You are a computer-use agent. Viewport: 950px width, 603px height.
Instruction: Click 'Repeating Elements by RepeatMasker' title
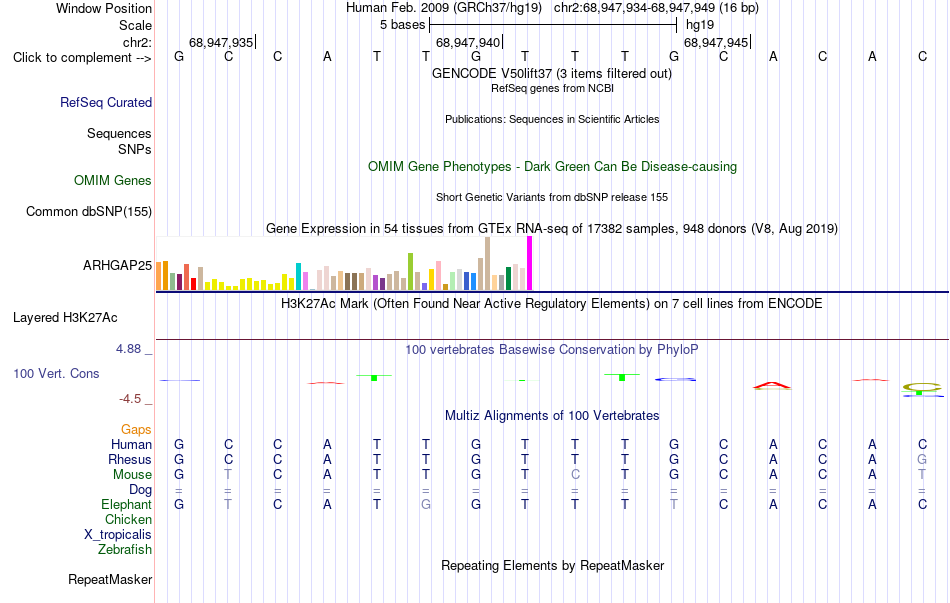[552, 565]
